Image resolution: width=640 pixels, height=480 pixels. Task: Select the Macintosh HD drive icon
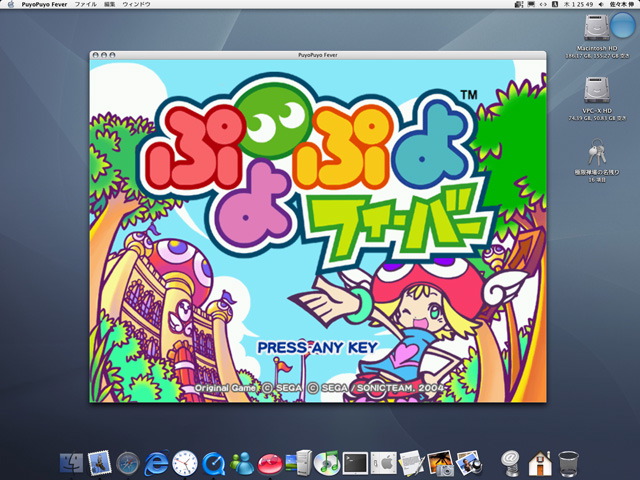point(597,27)
